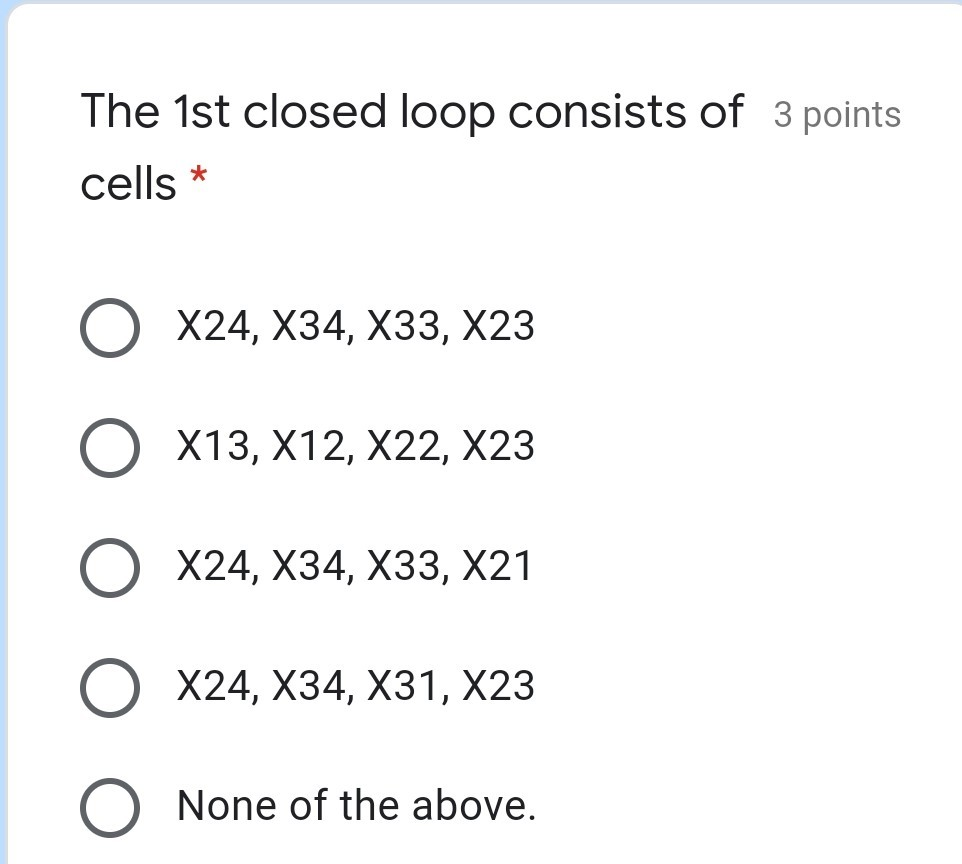Activate the third radio circle

tap(110, 566)
